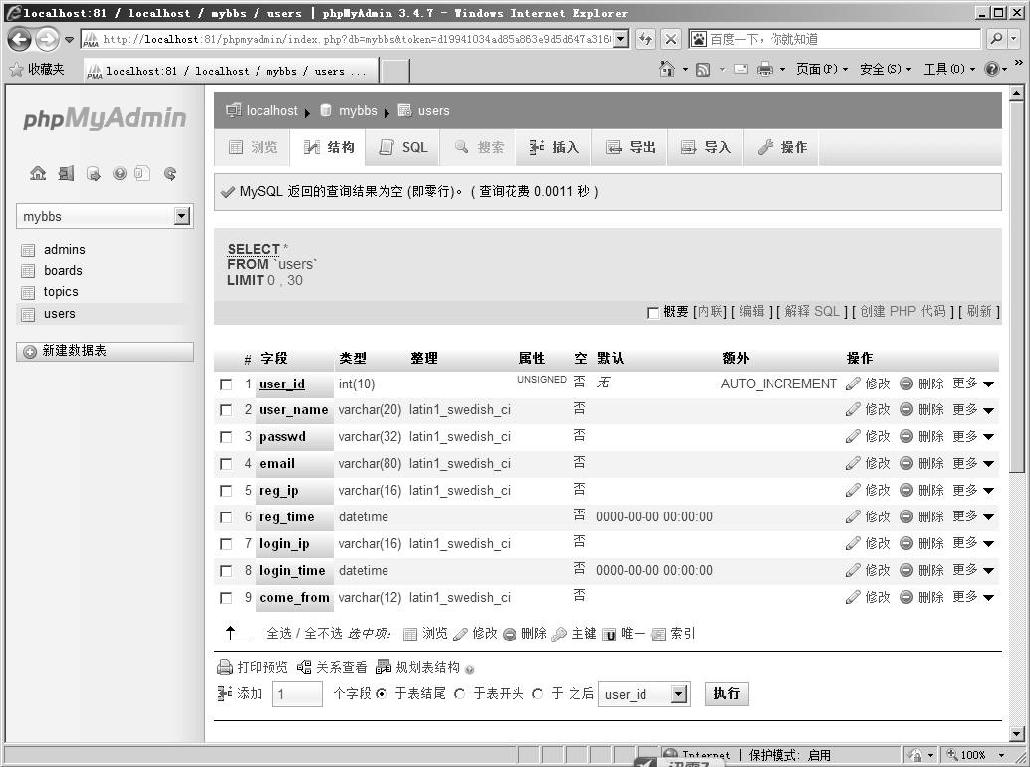
Task: Click the 全选 (check all) link
Action: (279, 634)
